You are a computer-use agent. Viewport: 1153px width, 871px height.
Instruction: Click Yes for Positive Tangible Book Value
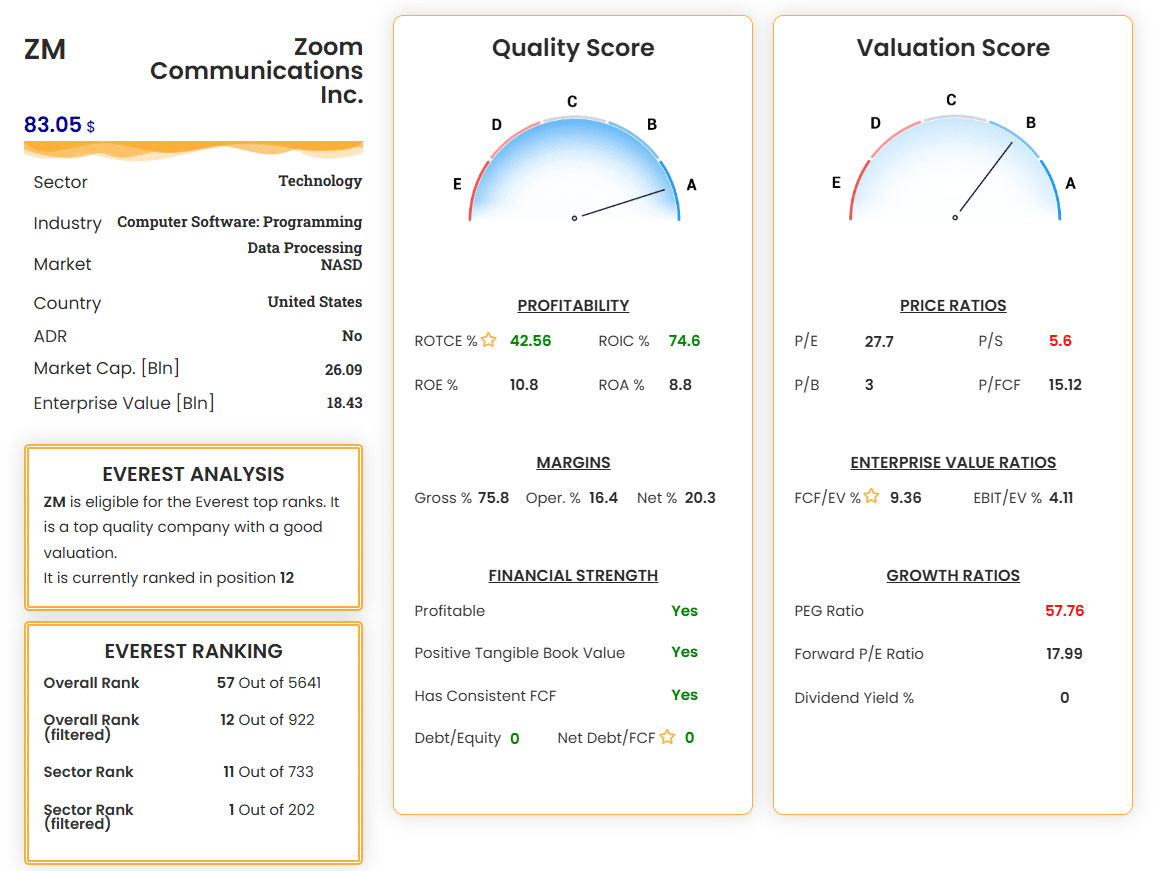coord(685,652)
